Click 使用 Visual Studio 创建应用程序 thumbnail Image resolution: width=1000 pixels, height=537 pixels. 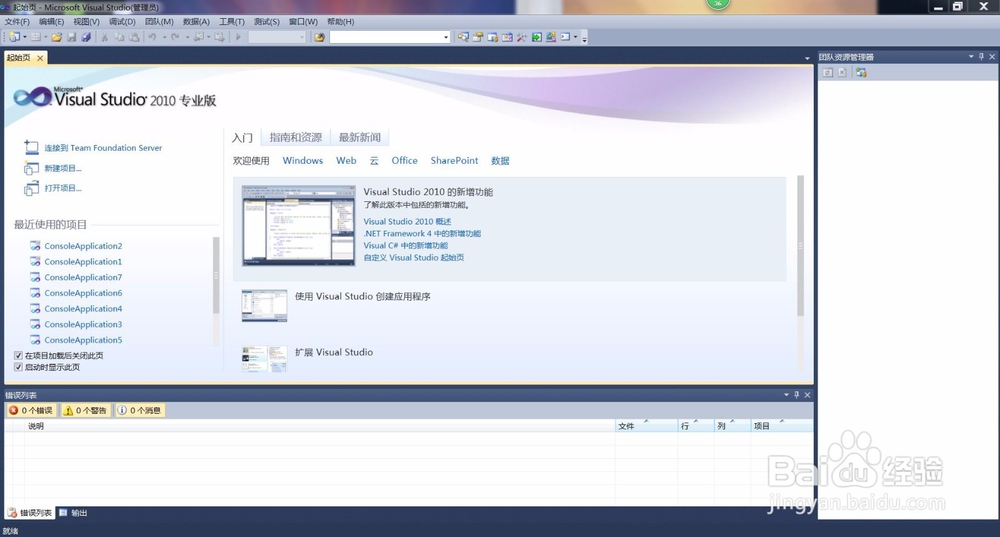click(x=264, y=305)
